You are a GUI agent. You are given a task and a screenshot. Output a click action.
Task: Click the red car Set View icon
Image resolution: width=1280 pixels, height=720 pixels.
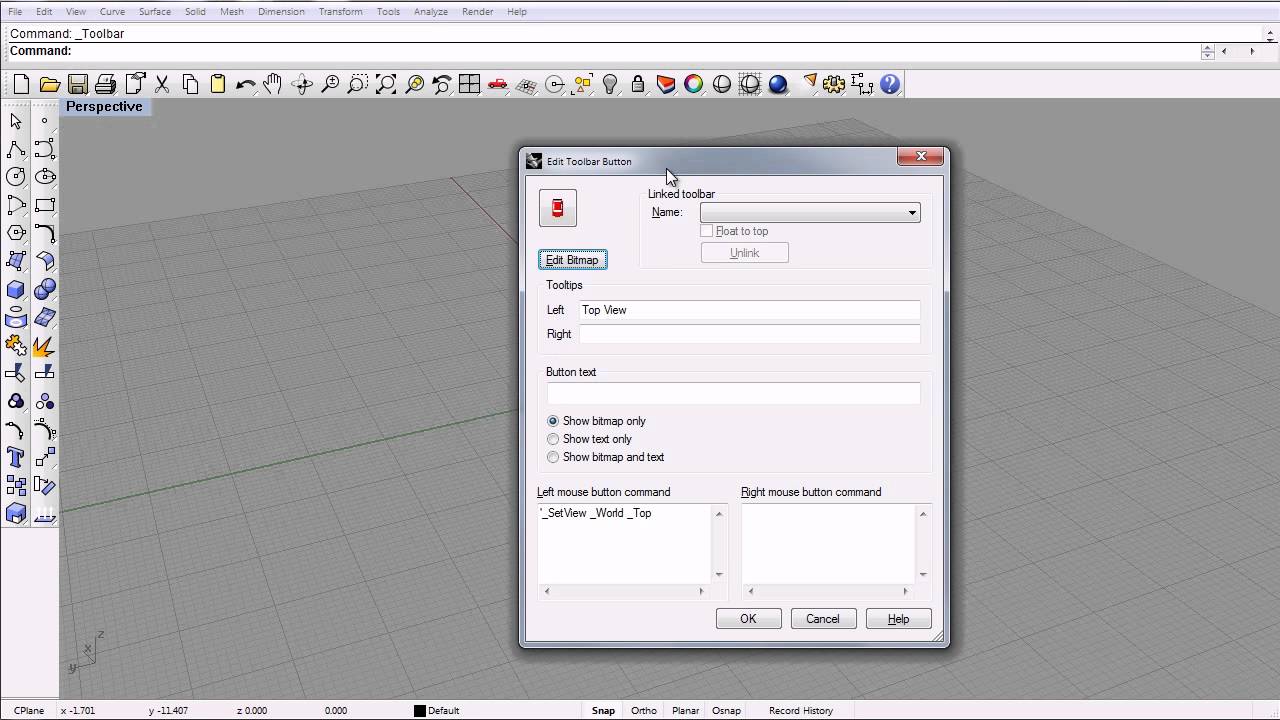tap(497, 85)
